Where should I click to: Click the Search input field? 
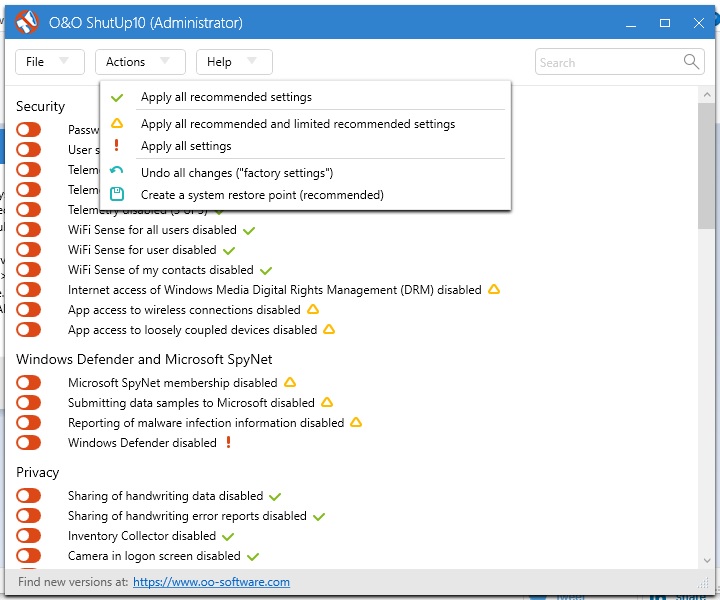click(619, 62)
